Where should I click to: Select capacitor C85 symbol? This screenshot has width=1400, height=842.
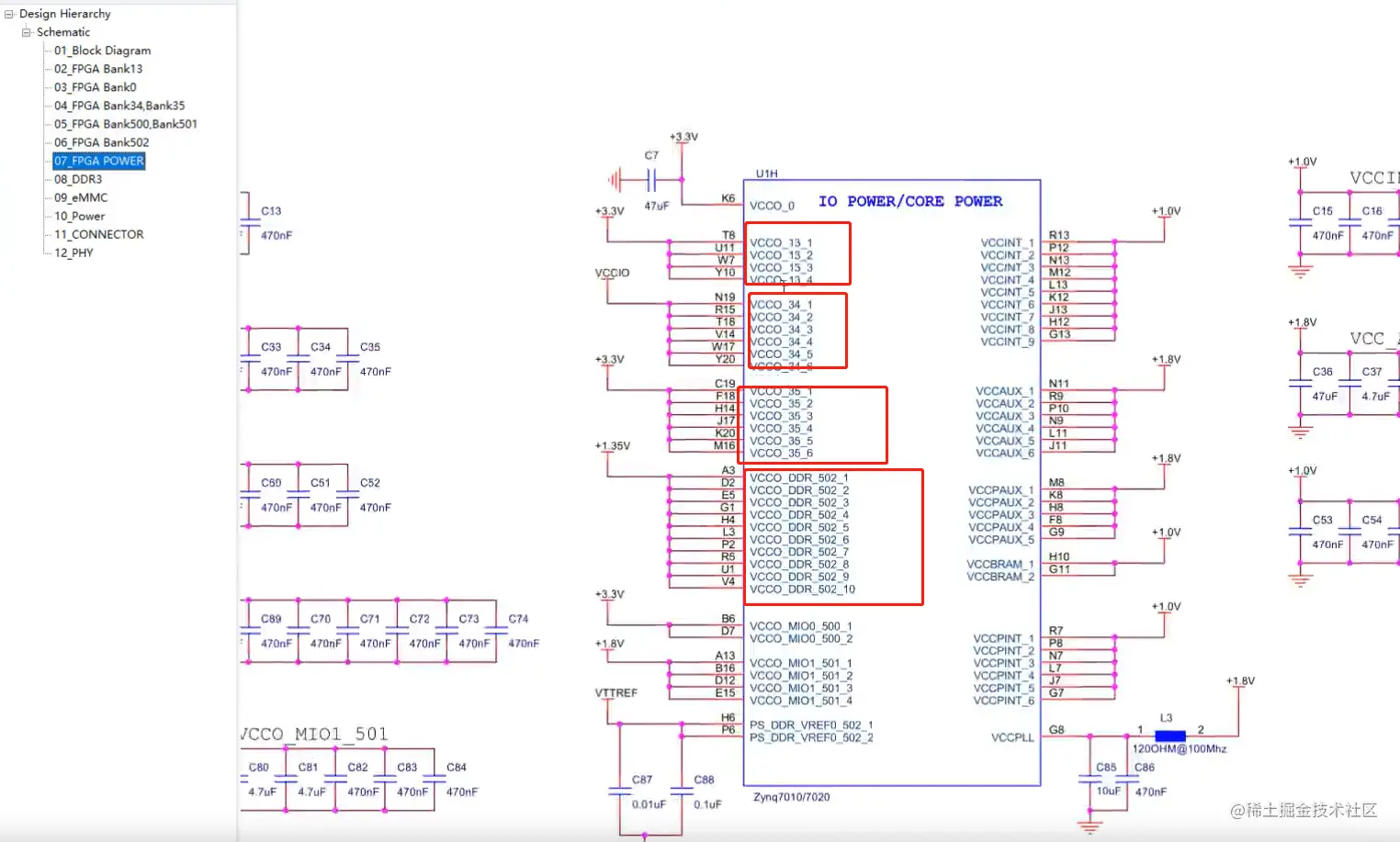tap(1090, 779)
